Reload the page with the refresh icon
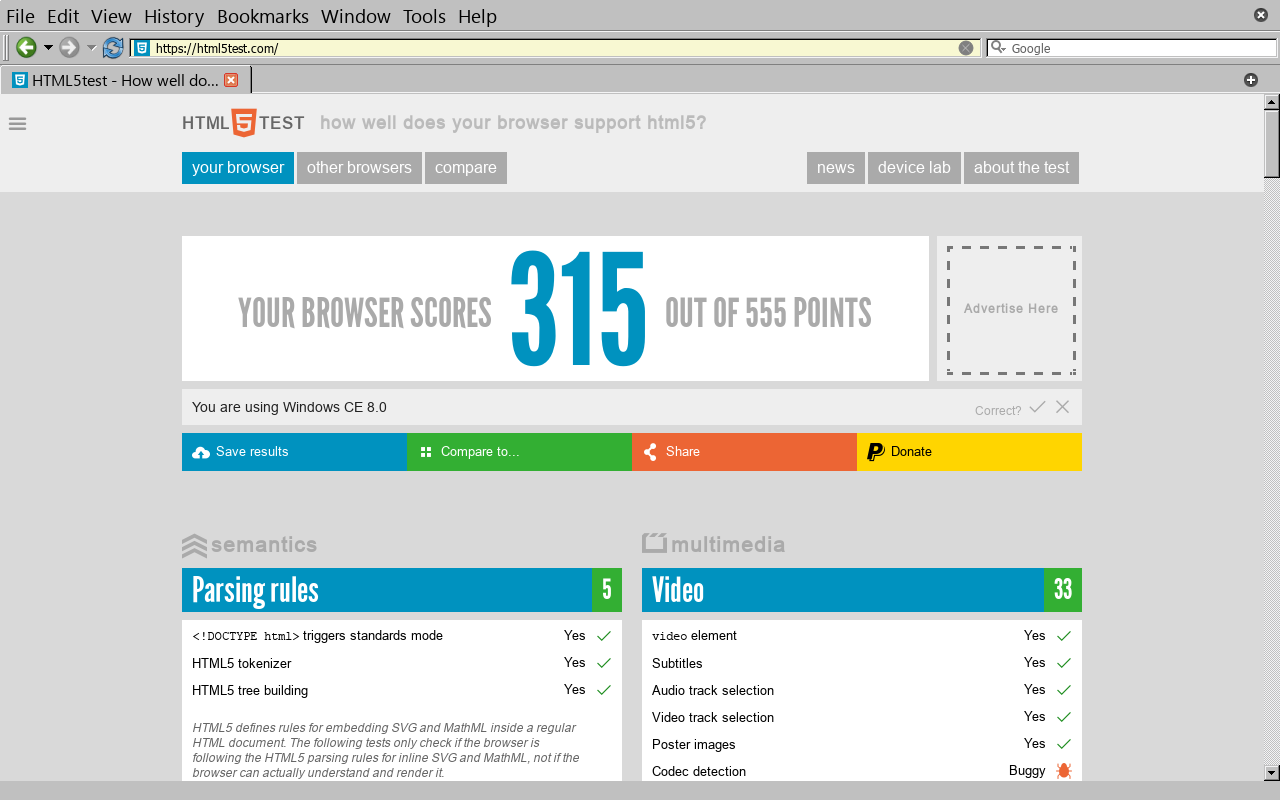1280x800 pixels. (113, 47)
